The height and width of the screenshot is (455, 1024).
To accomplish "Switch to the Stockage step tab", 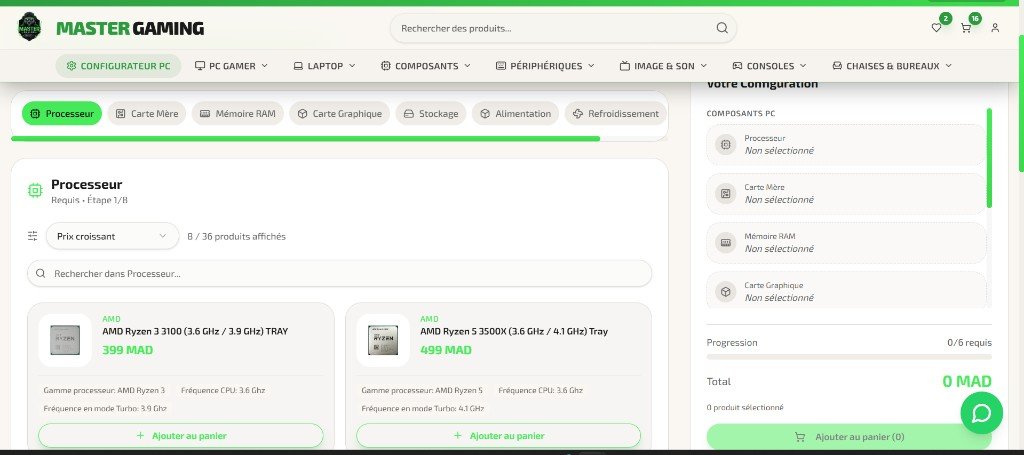I will pos(431,114).
